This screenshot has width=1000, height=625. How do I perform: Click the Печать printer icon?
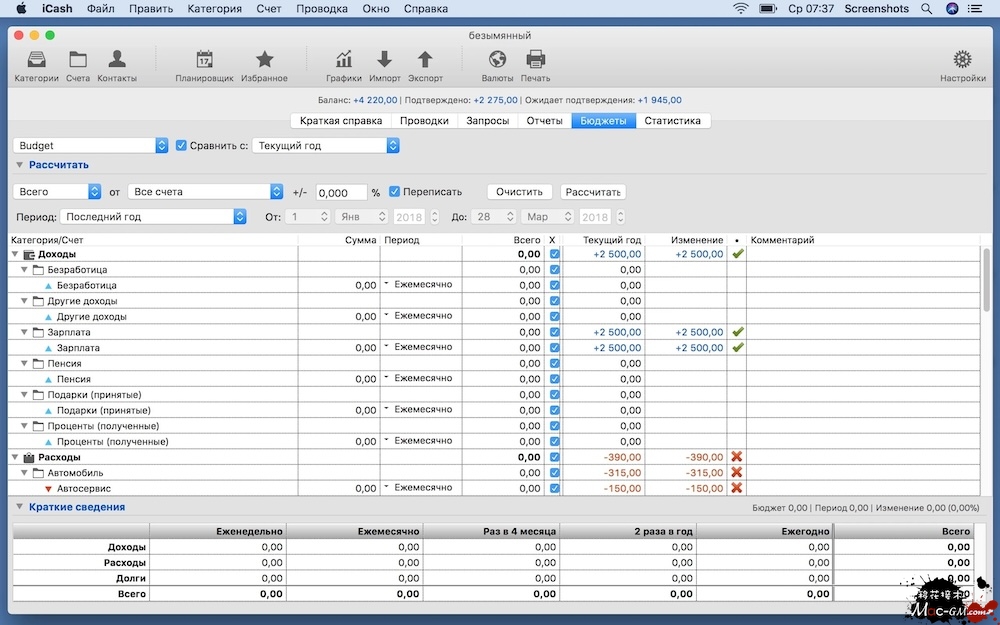click(535, 60)
